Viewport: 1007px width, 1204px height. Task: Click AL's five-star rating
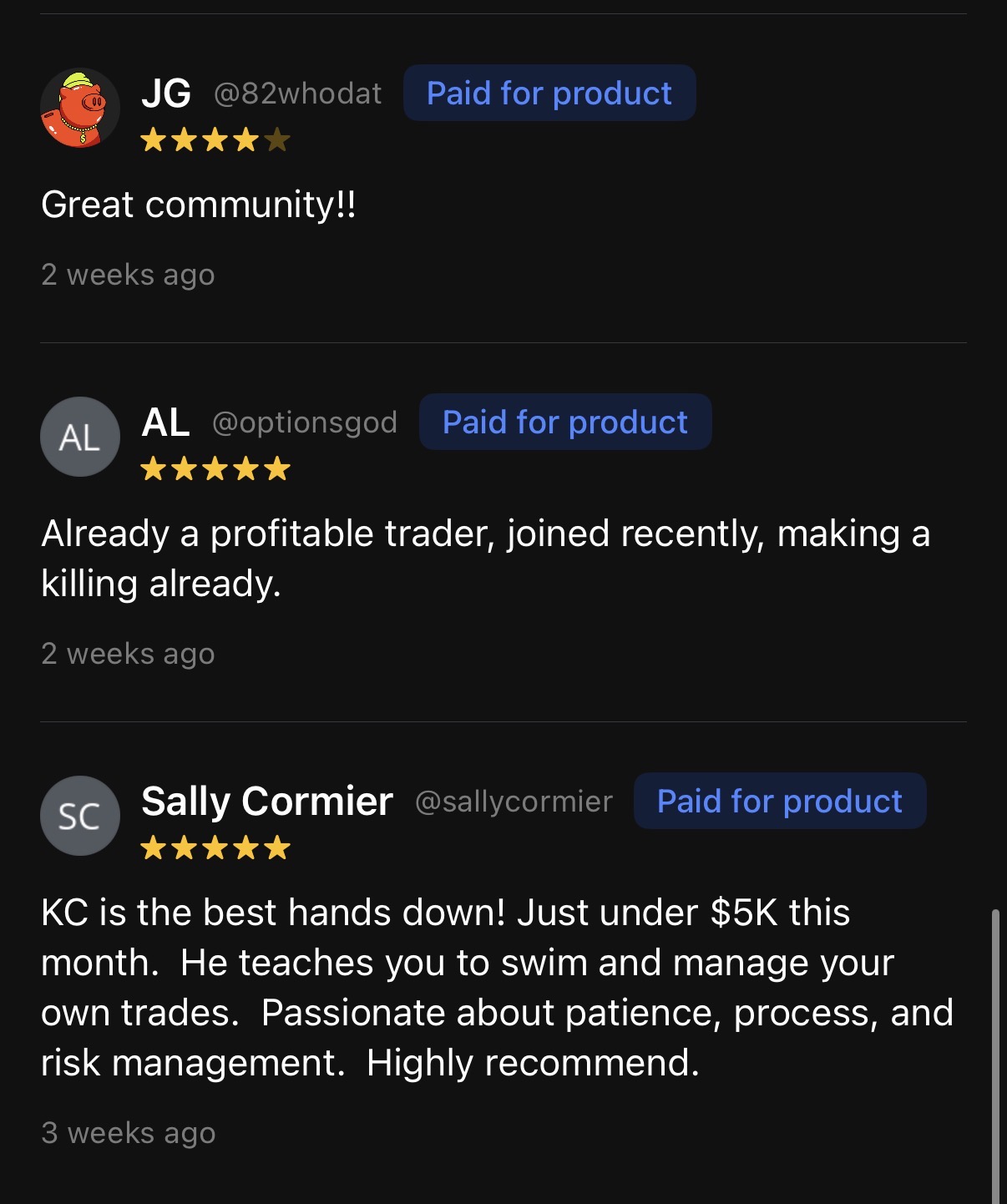pos(215,469)
